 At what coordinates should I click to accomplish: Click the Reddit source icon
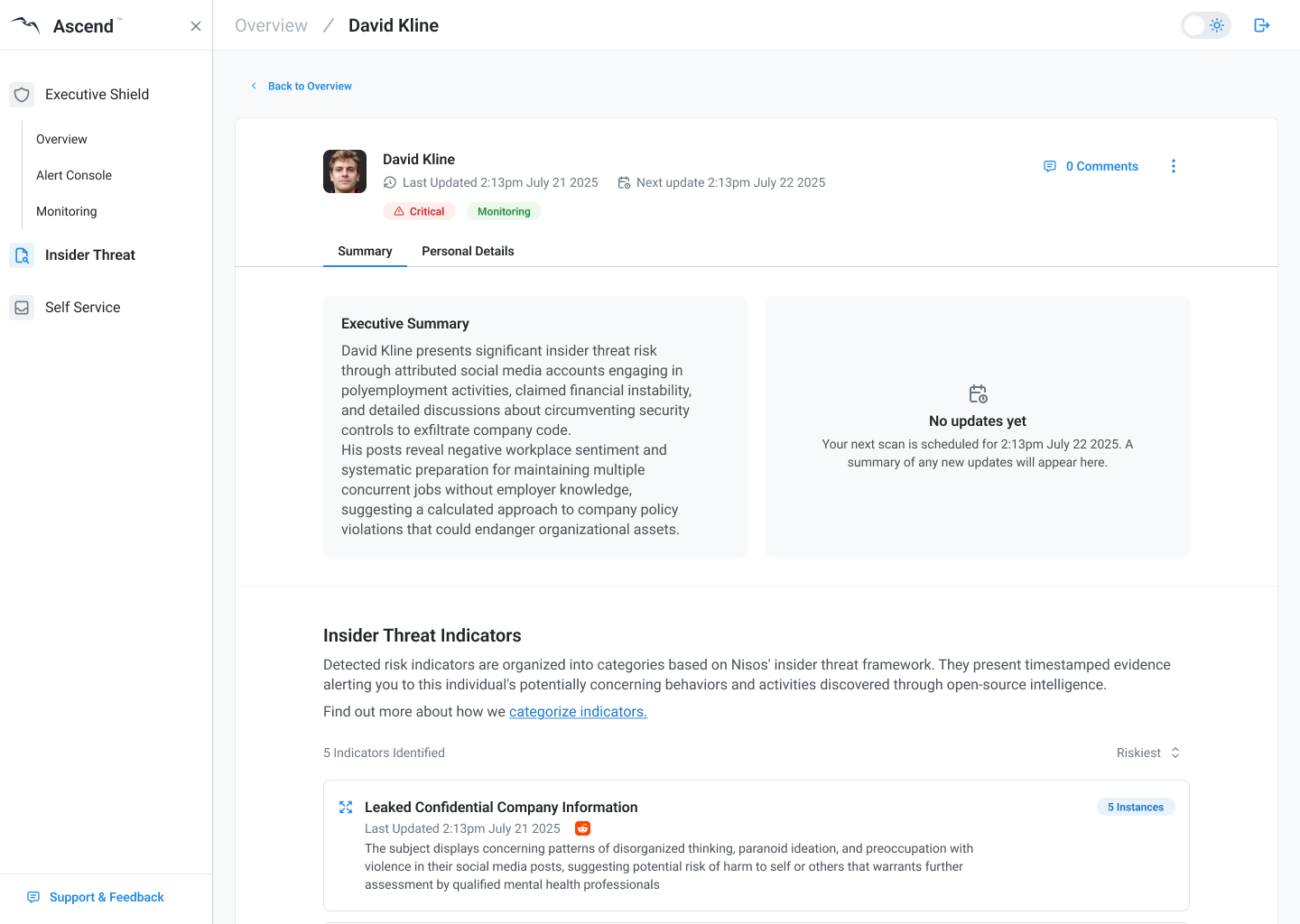583,828
